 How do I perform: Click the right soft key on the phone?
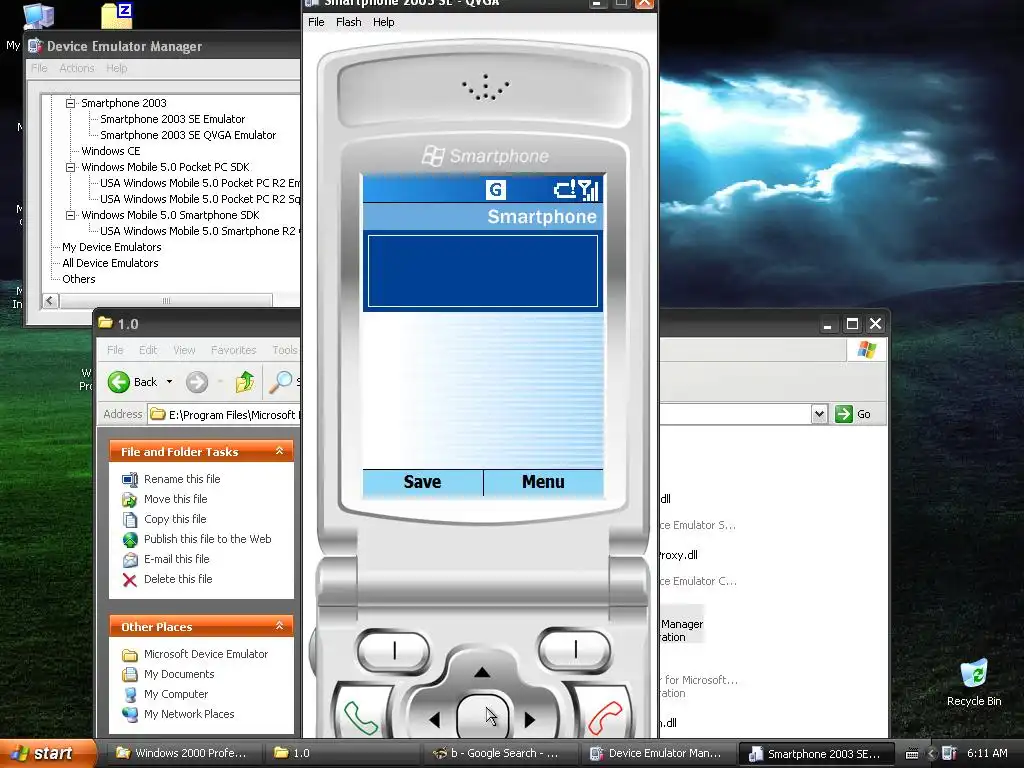[x=575, y=650]
